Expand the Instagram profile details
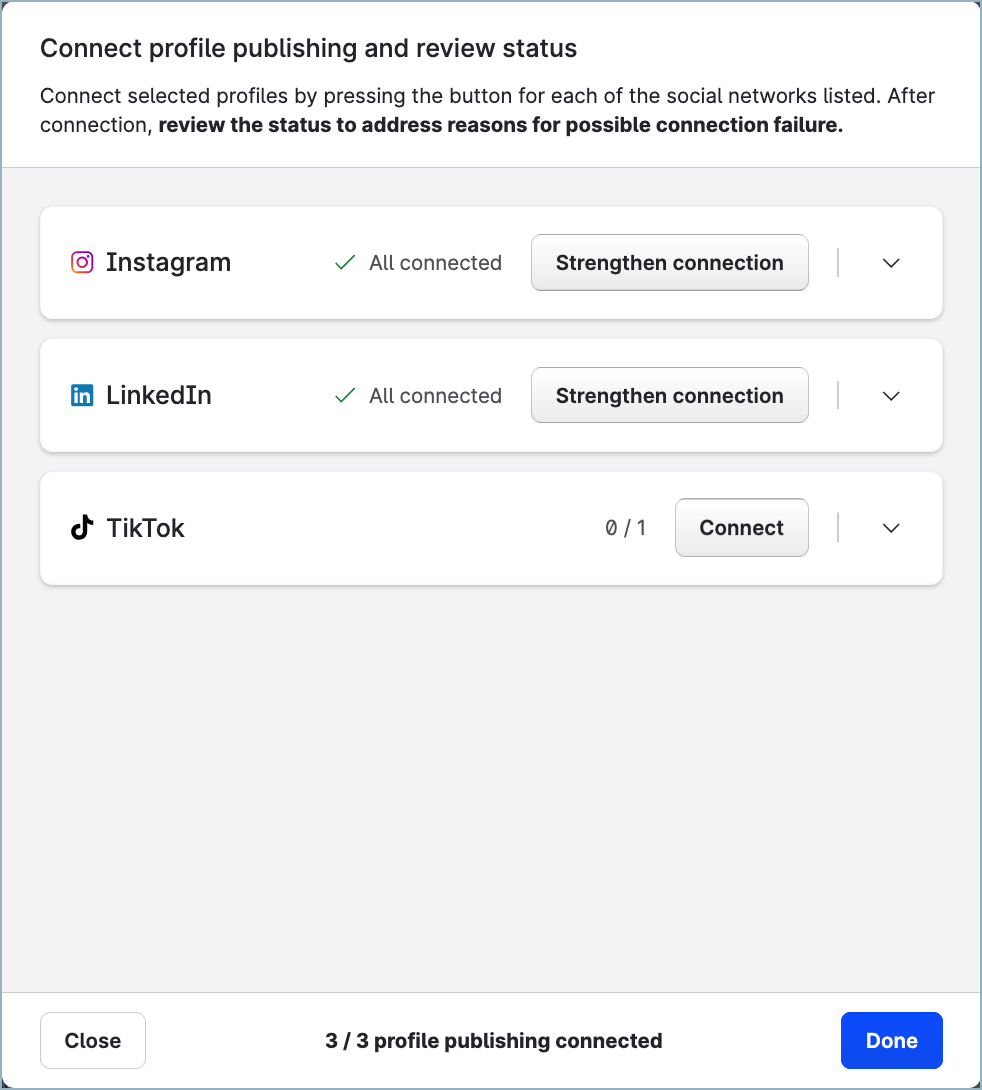Image resolution: width=982 pixels, height=1090 pixels. coord(890,262)
